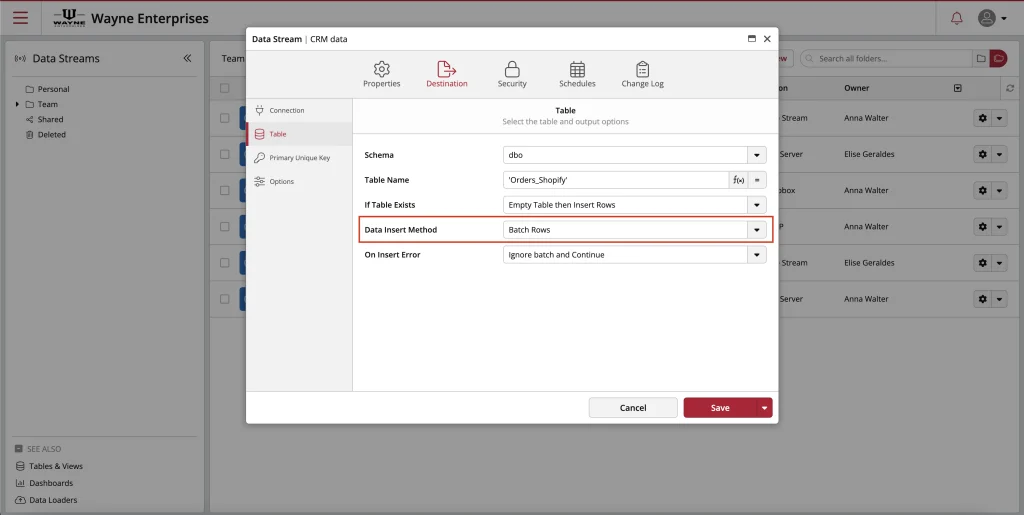The width and height of the screenshot is (1024, 515).
Task: Click the red folder toggle icon
Action: tap(999, 58)
